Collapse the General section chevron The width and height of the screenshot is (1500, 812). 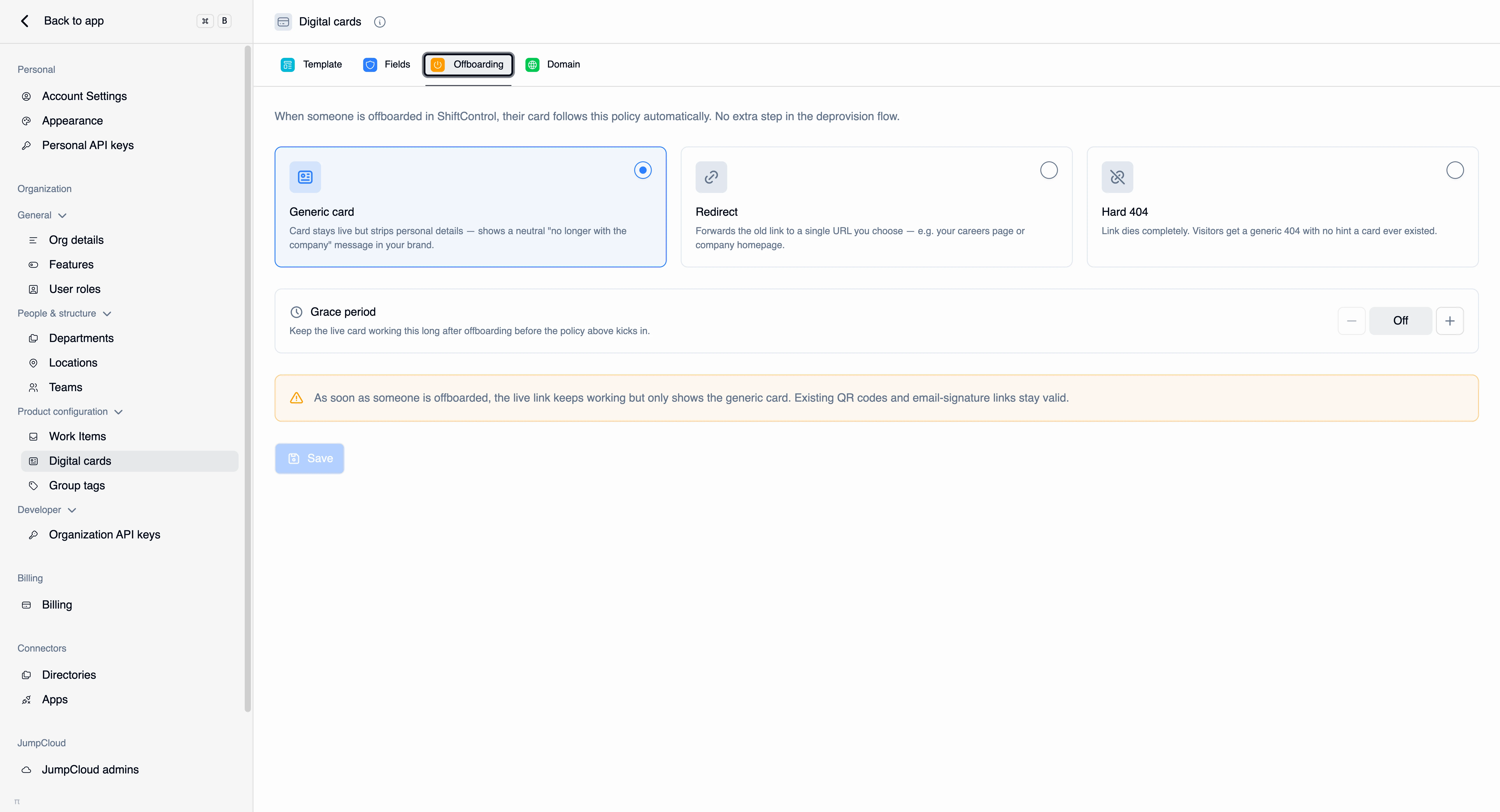pyautogui.click(x=62, y=216)
